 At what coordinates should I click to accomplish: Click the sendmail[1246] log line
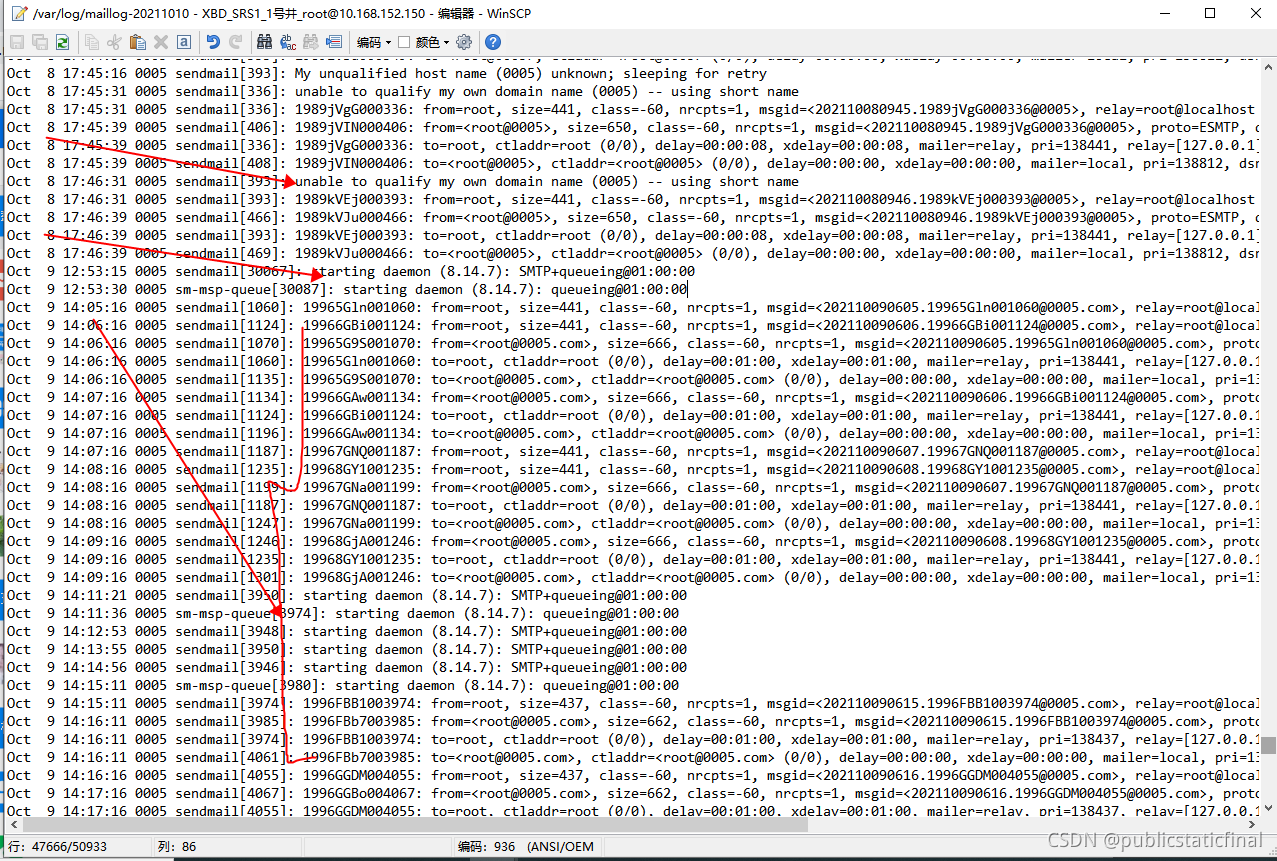pos(632,541)
